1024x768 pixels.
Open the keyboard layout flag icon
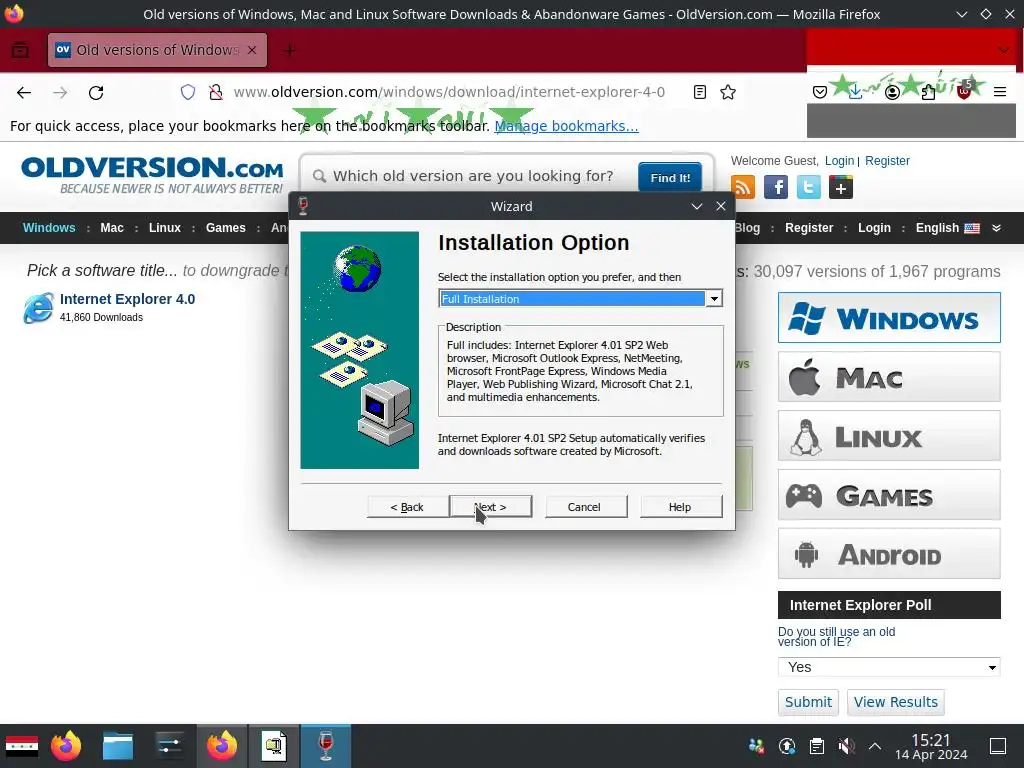pyautogui.click(x=22, y=746)
